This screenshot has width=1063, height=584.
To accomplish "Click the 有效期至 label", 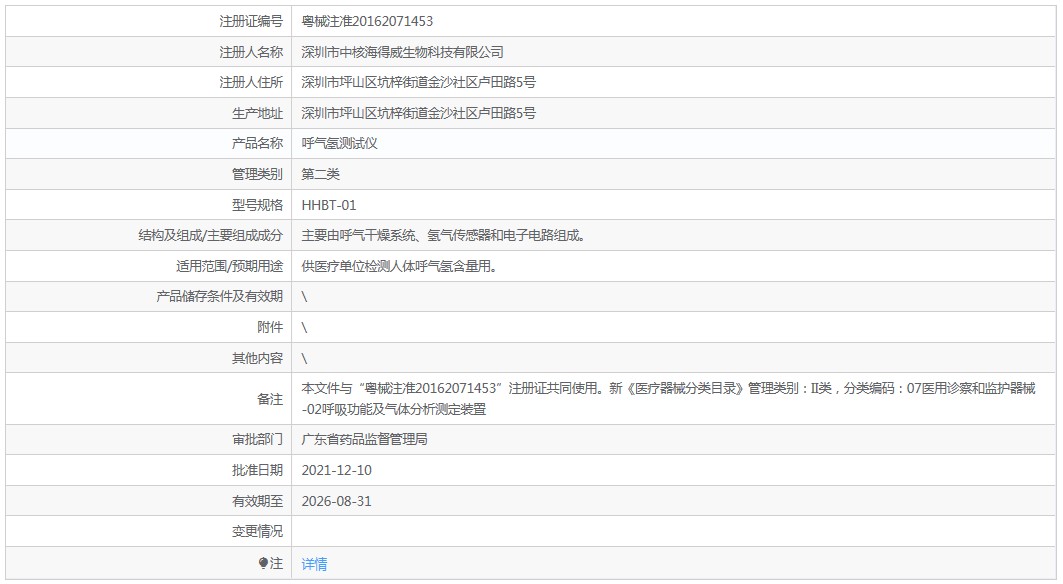I will pos(257,501).
